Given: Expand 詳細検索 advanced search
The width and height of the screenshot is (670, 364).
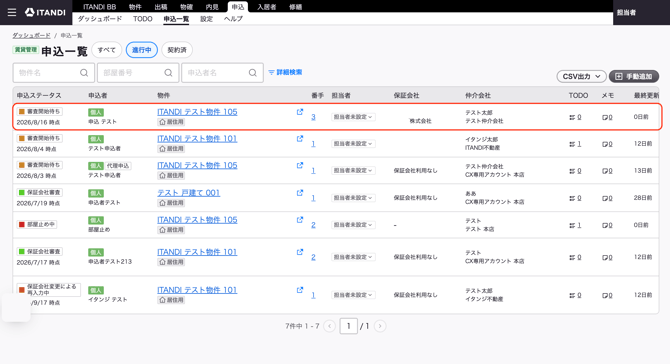Looking at the screenshot, I should pos(285,72).
